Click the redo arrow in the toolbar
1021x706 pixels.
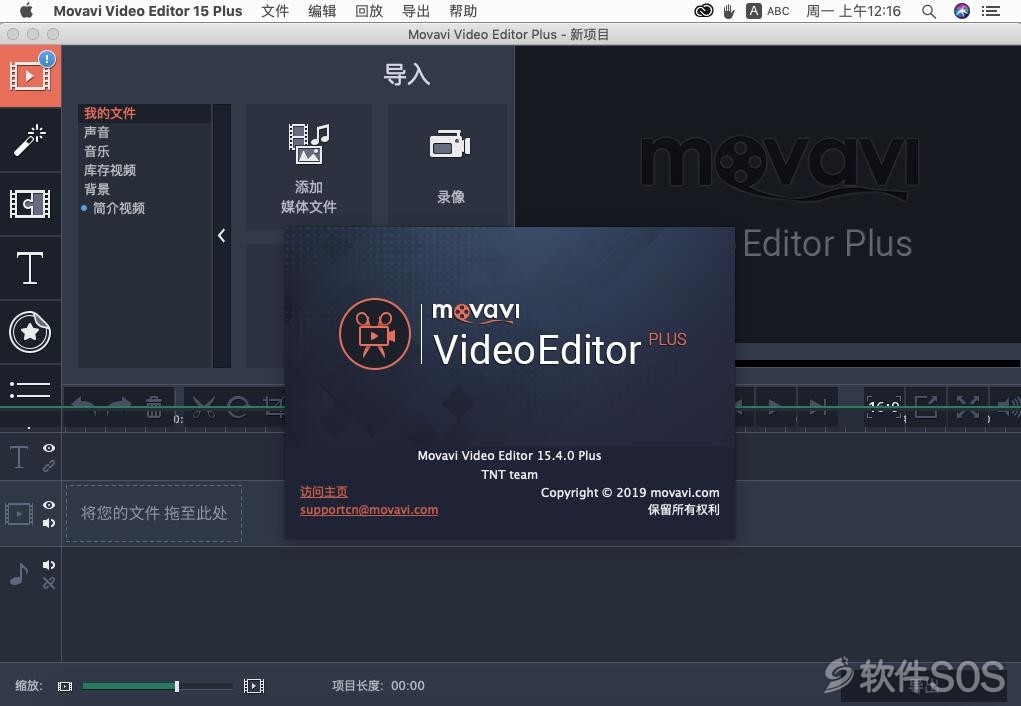click(x=119, y=406)
